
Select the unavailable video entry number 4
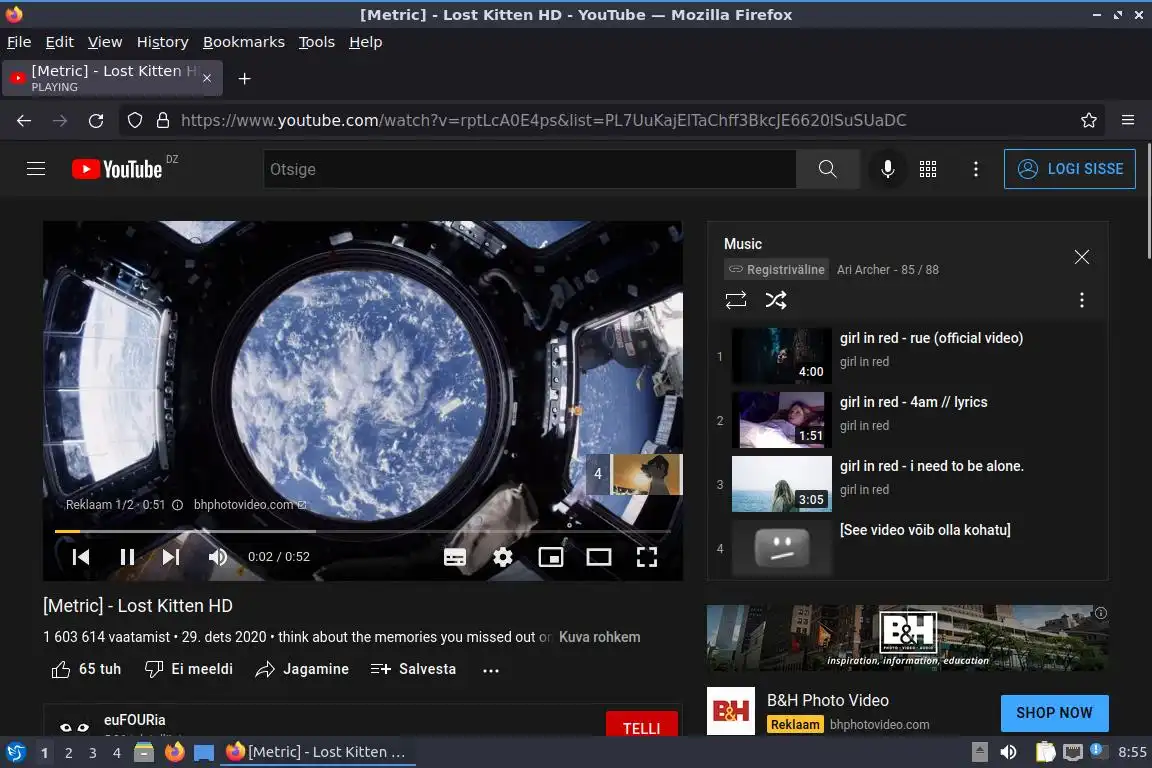pos(907,548)
